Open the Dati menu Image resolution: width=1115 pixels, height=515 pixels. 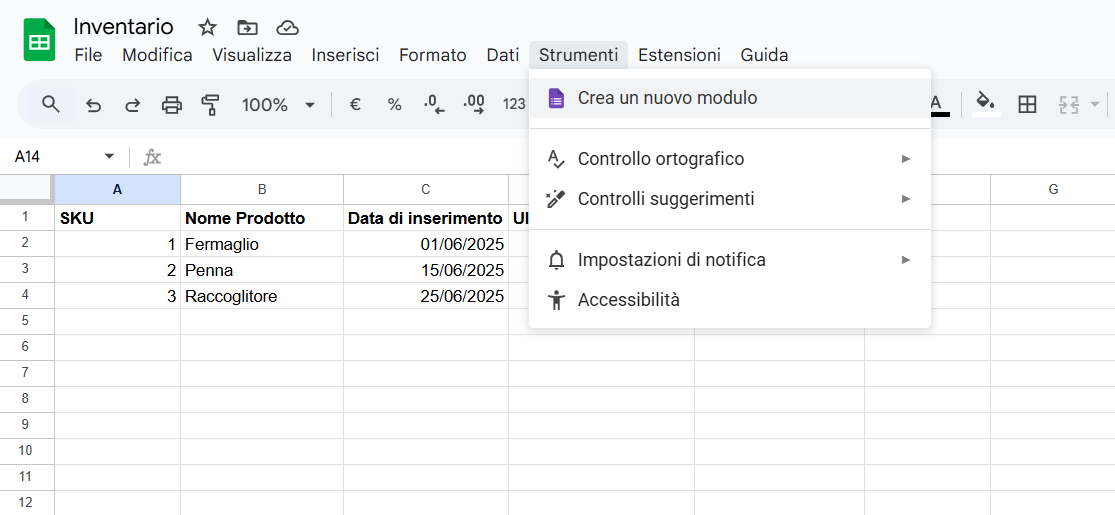503,55
